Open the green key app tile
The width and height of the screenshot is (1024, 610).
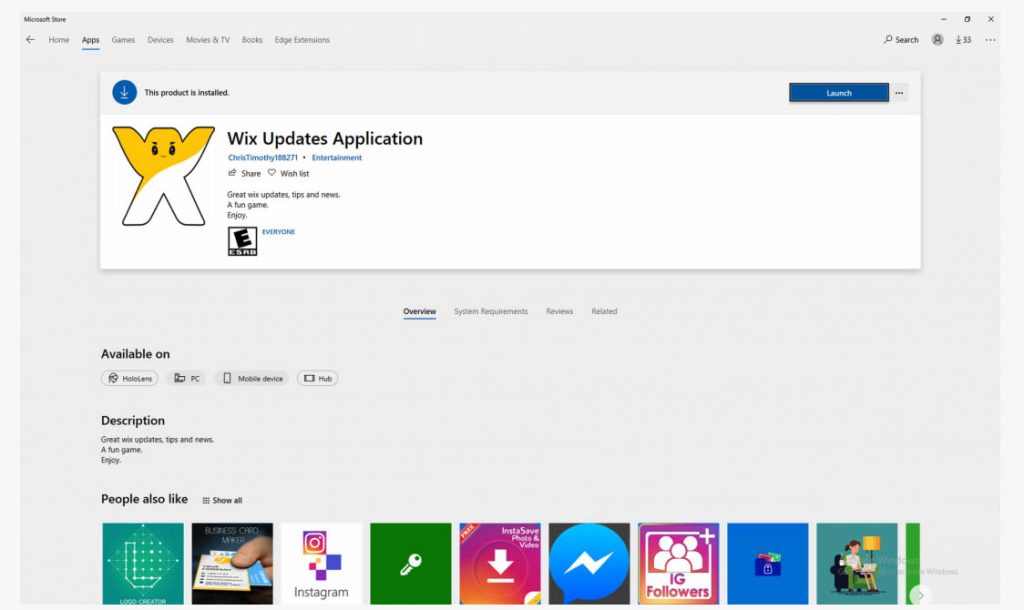411,563
